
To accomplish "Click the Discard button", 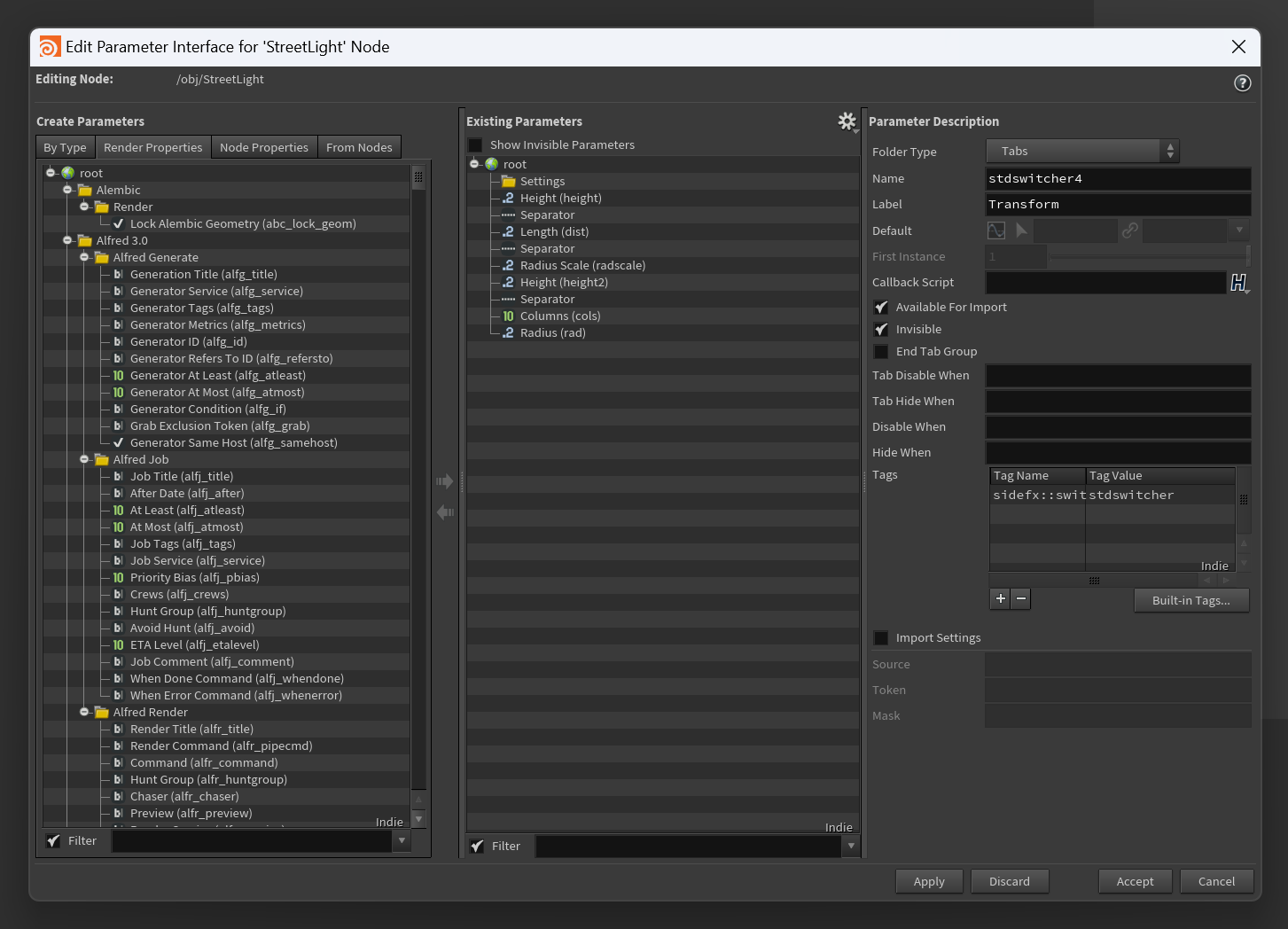I will [1010, 881].
